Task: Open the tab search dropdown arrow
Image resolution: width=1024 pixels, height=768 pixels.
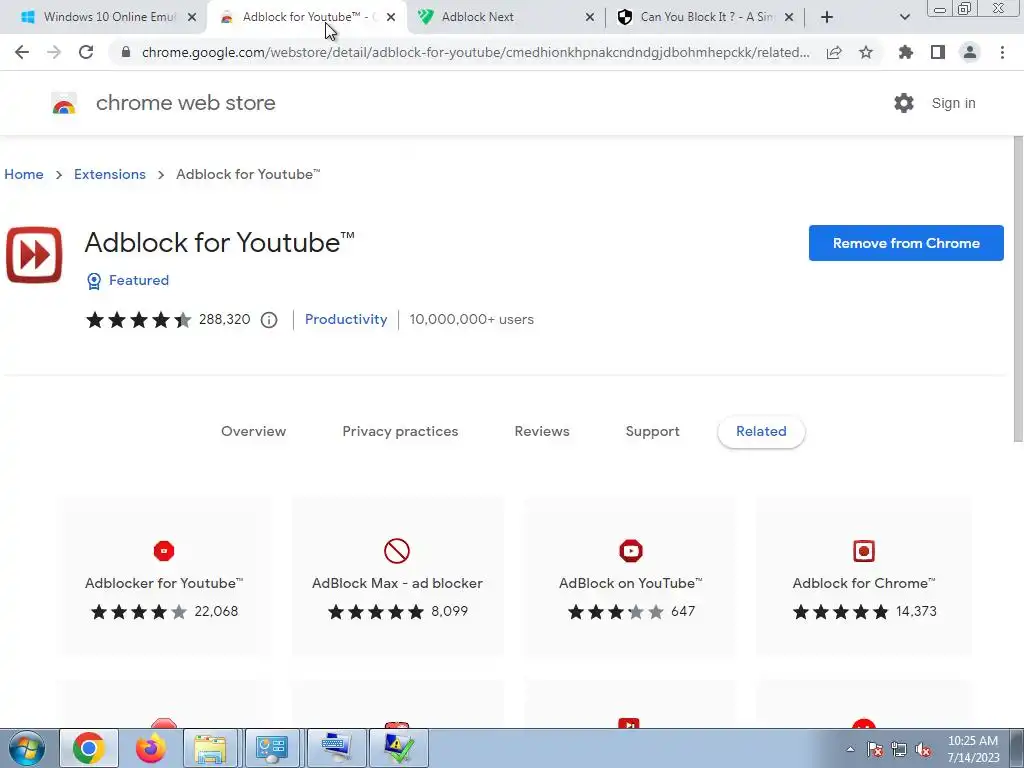Action: click(x=904, y=17)
